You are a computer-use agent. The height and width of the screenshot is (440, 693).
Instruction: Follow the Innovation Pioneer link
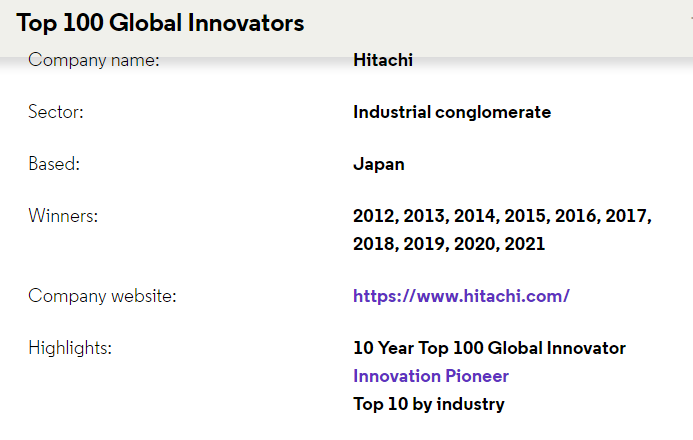coord(430,376)
